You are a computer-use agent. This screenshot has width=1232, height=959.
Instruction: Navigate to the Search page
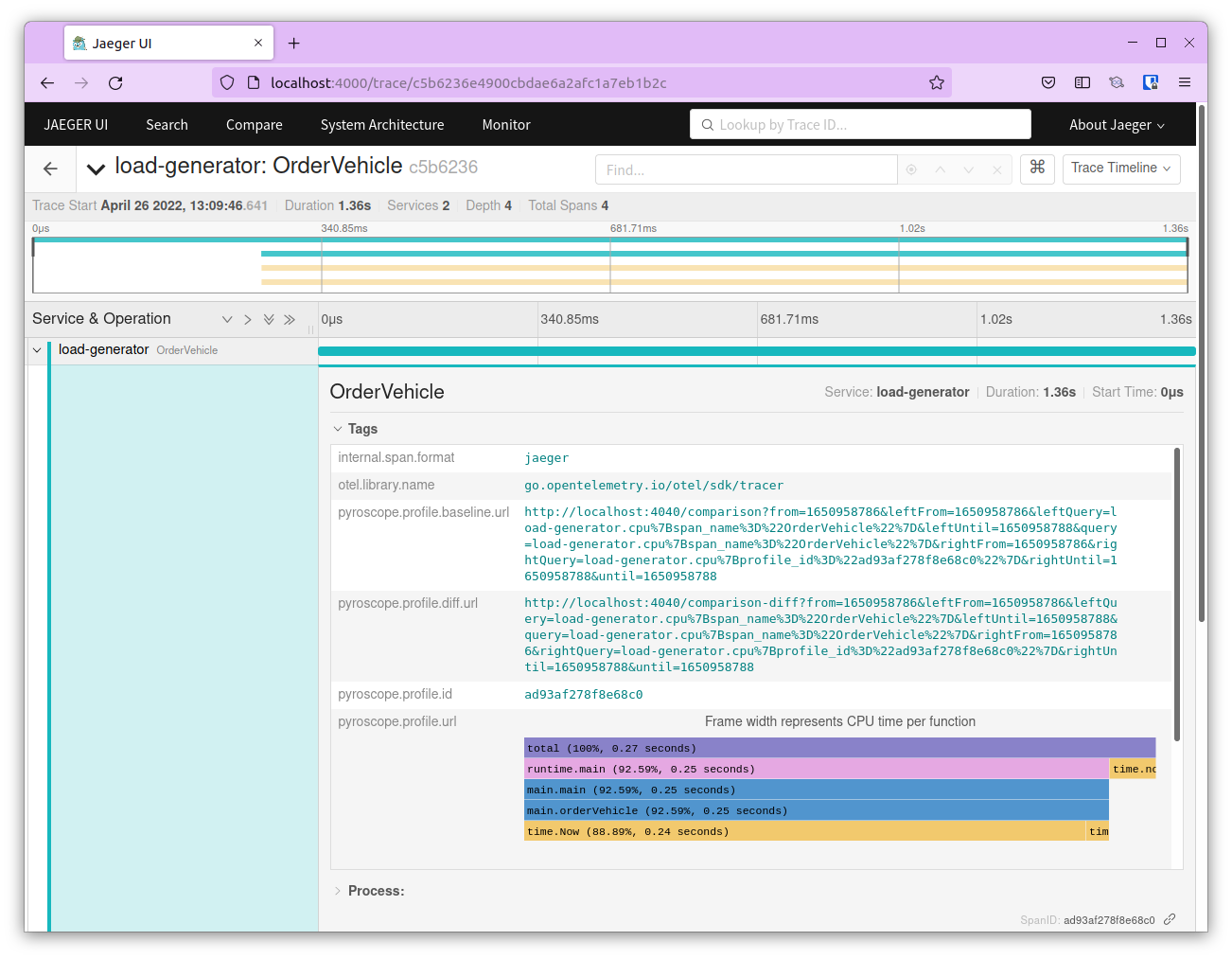167,125
